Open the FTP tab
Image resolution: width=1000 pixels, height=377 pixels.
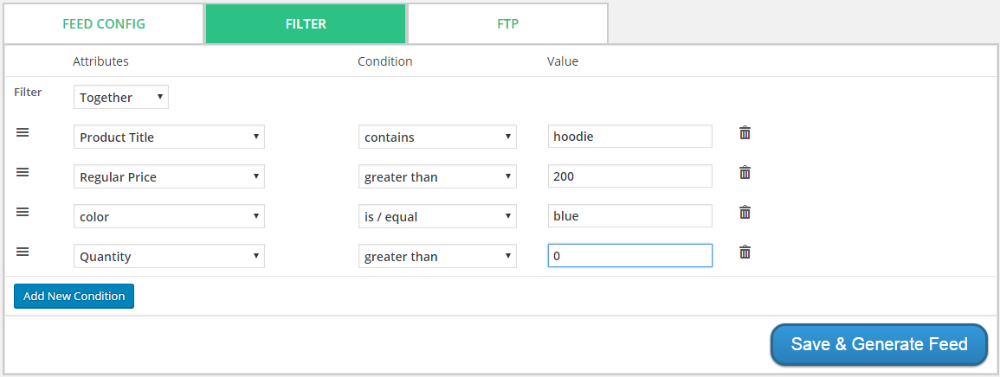click(x=508, y=24)
